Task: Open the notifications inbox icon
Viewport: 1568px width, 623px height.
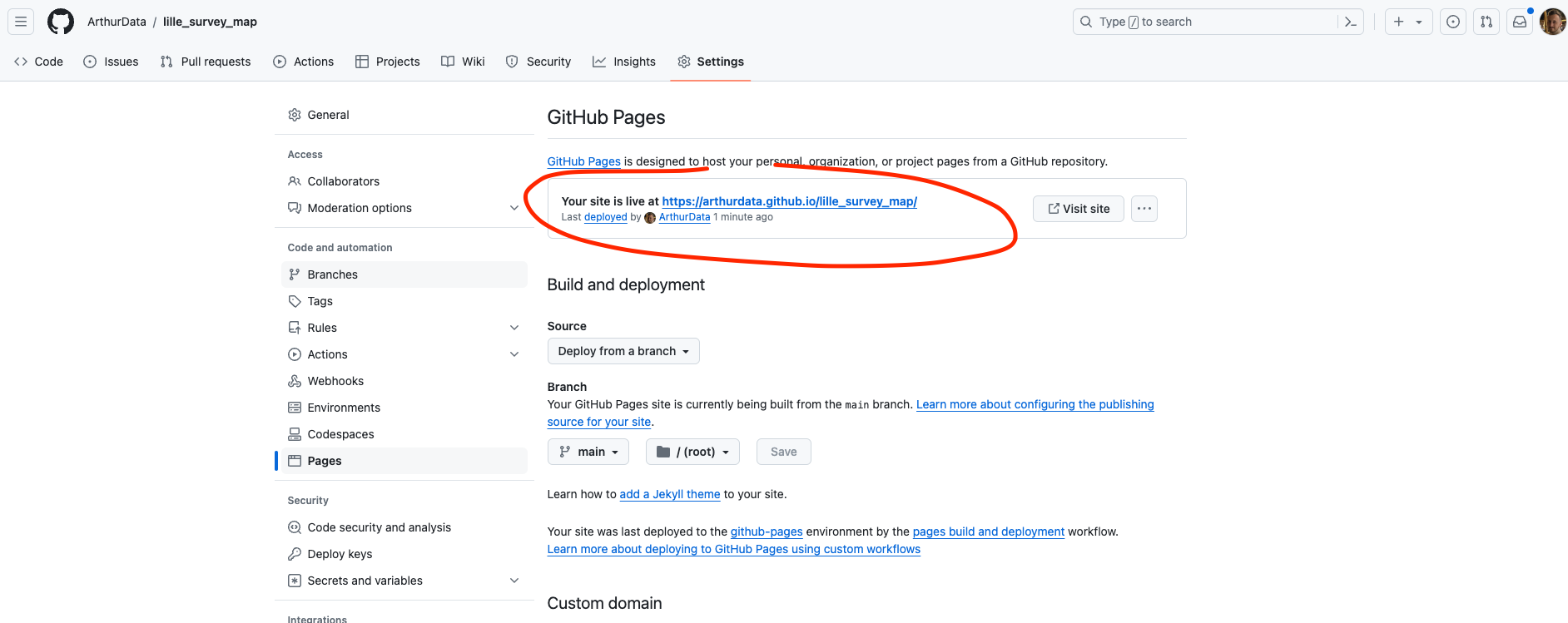Action: [1520, 22]
